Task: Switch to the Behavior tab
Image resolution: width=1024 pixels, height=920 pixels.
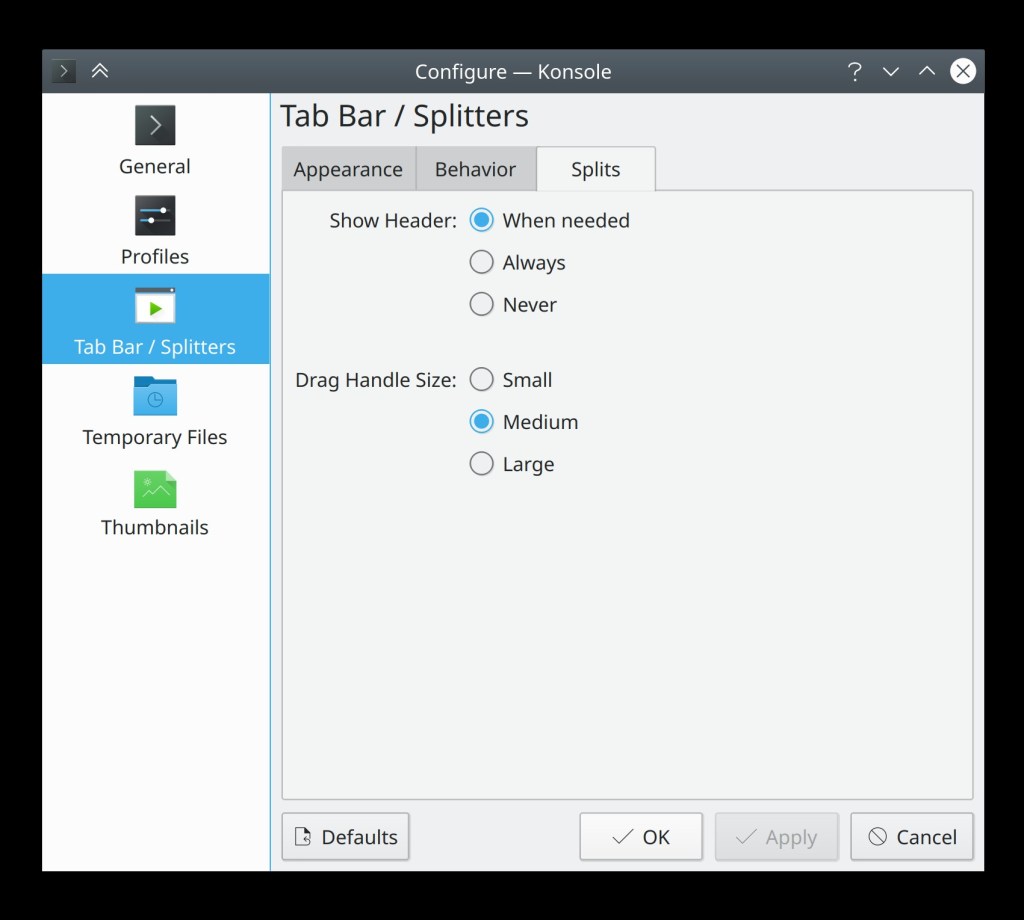Action: [475, 169]
